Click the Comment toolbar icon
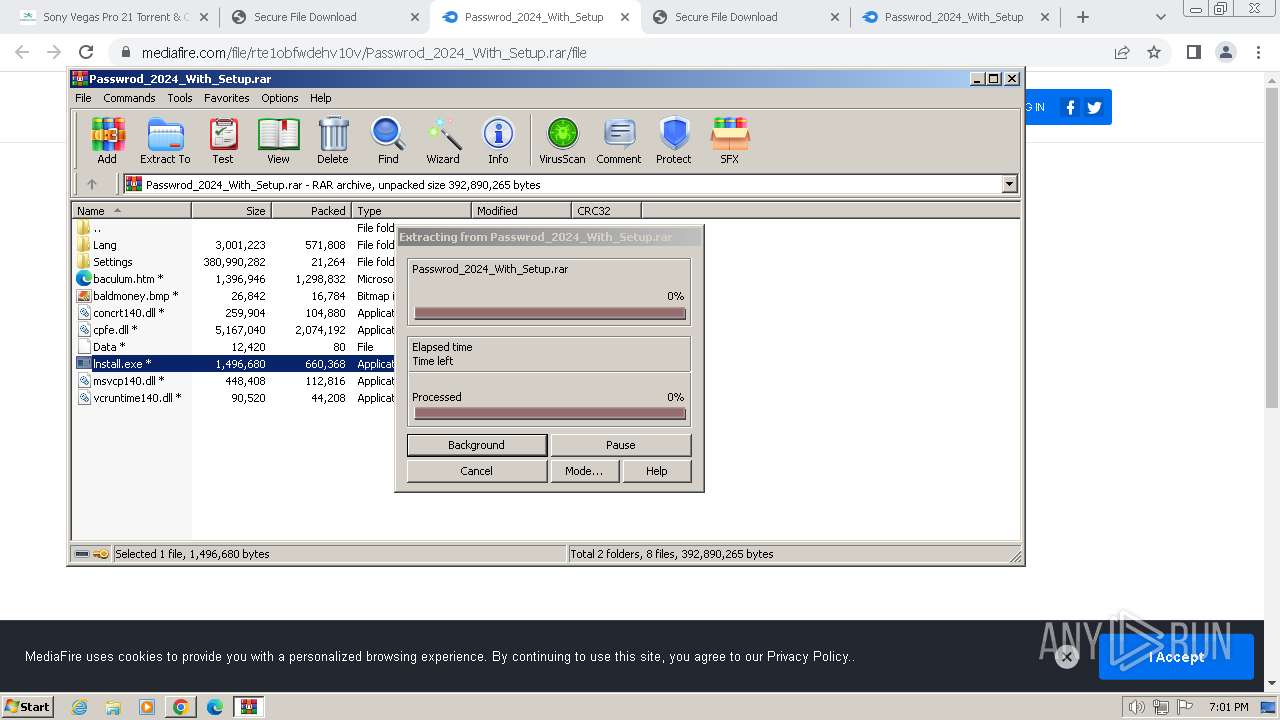This screenshot has height=720, width=1280. 619,140
